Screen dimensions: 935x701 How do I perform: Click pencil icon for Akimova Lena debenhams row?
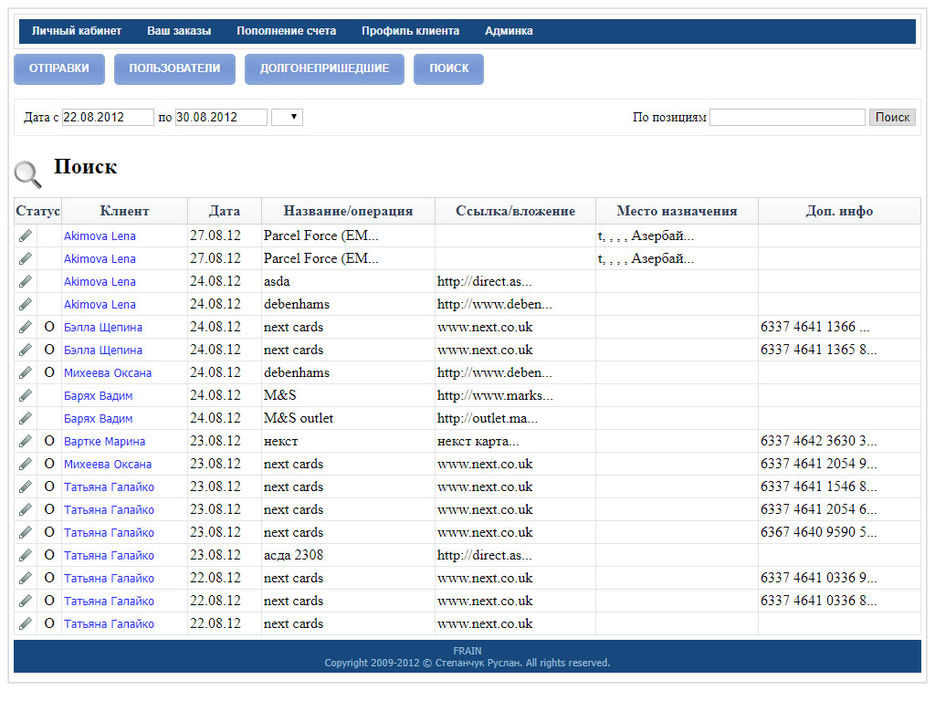[25, 304]
